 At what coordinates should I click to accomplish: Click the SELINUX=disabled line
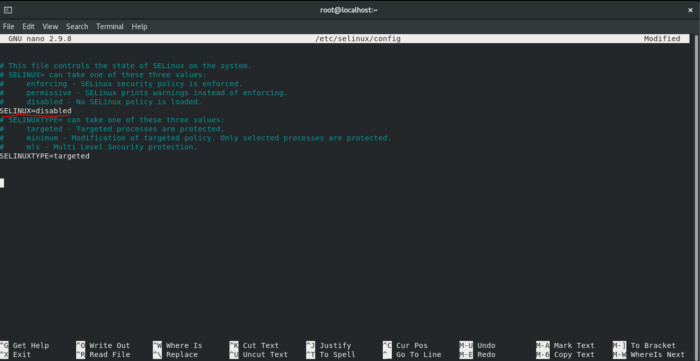click(x=36, y=111)
